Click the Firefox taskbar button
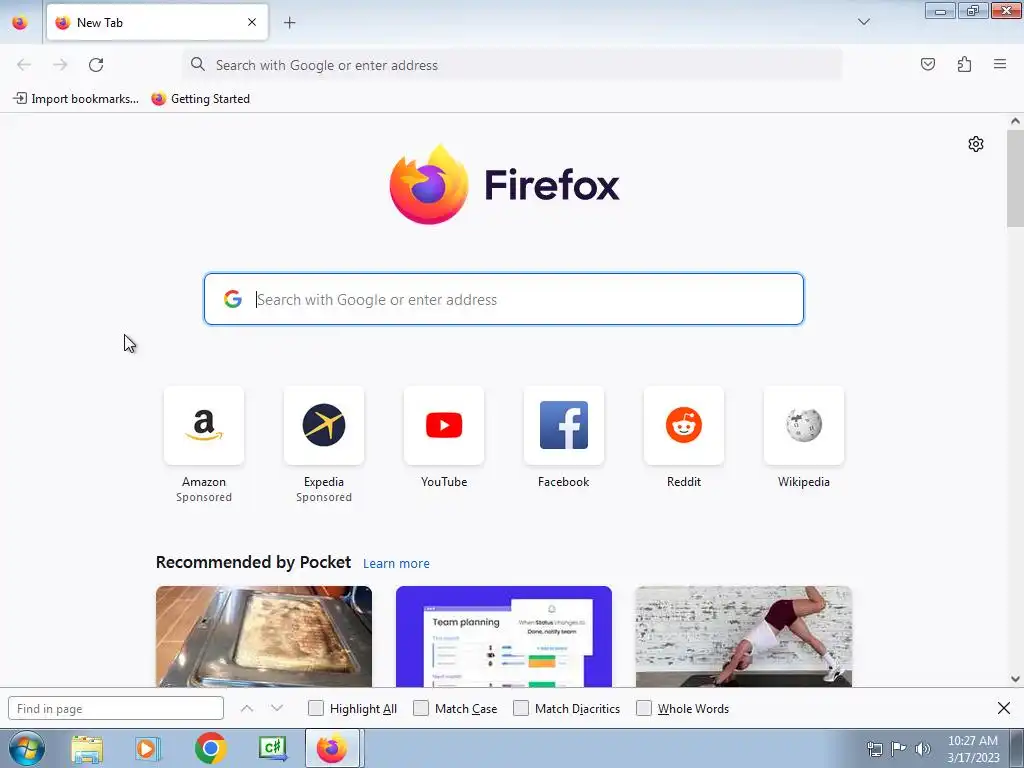 (333, 748)
